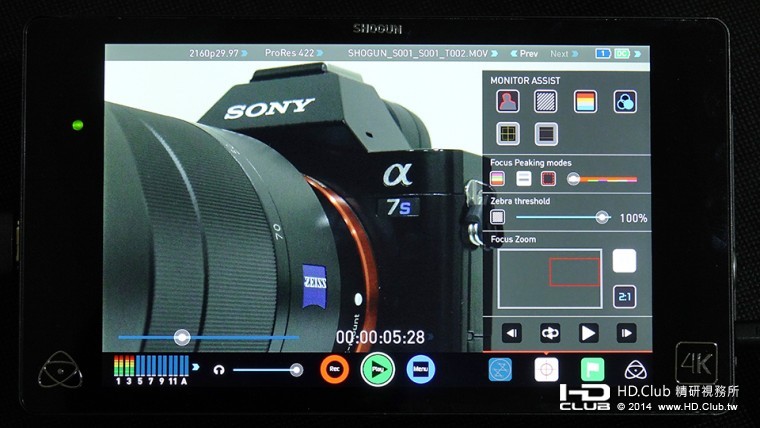Turn on the zebra stripes assist icon
760x428 pixels.
pos(546,101)
